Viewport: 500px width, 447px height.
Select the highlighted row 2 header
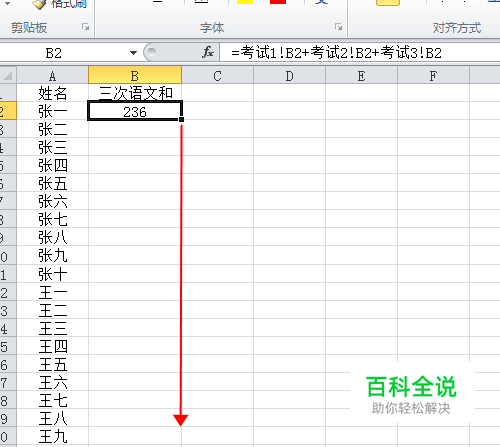click(x=8, y=111)
